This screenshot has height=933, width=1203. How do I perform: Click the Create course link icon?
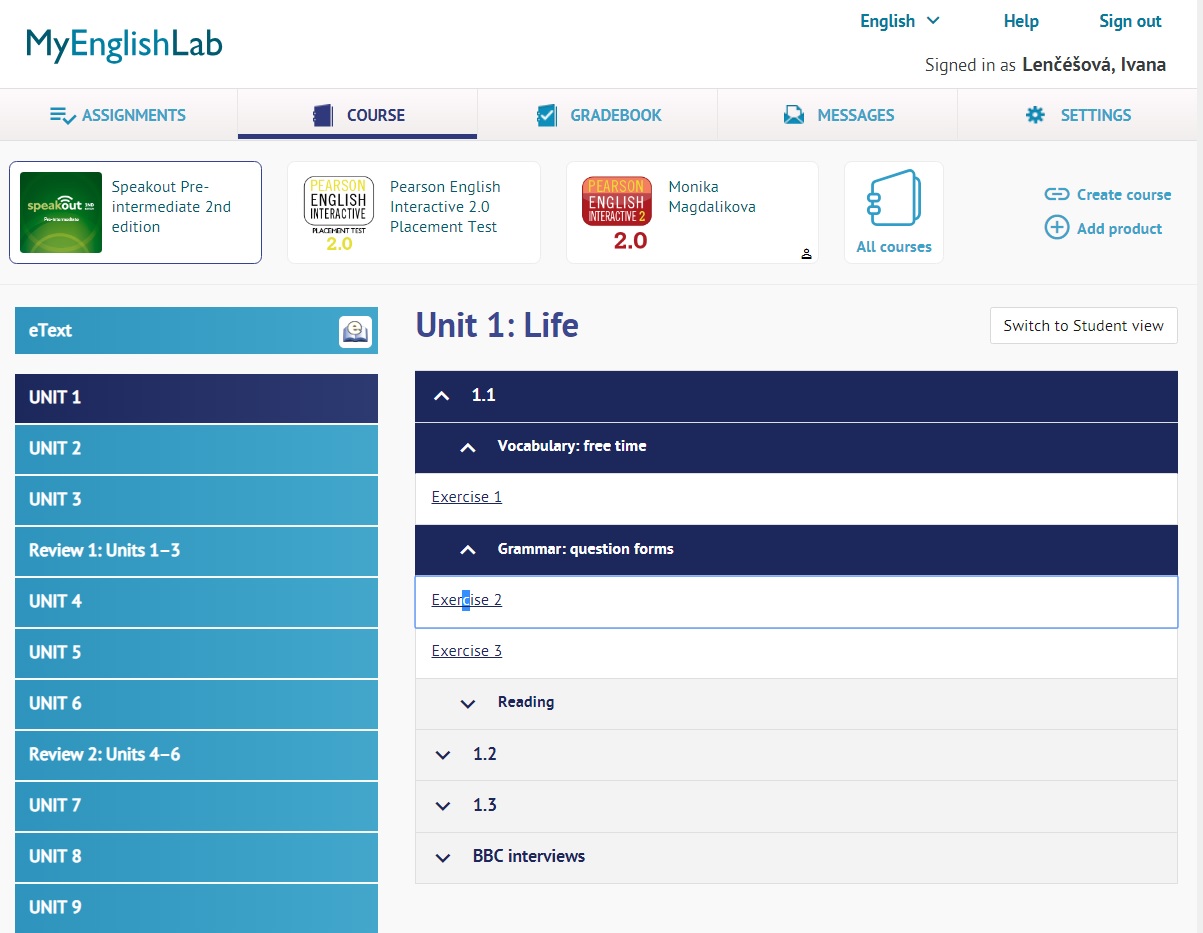1056,195
